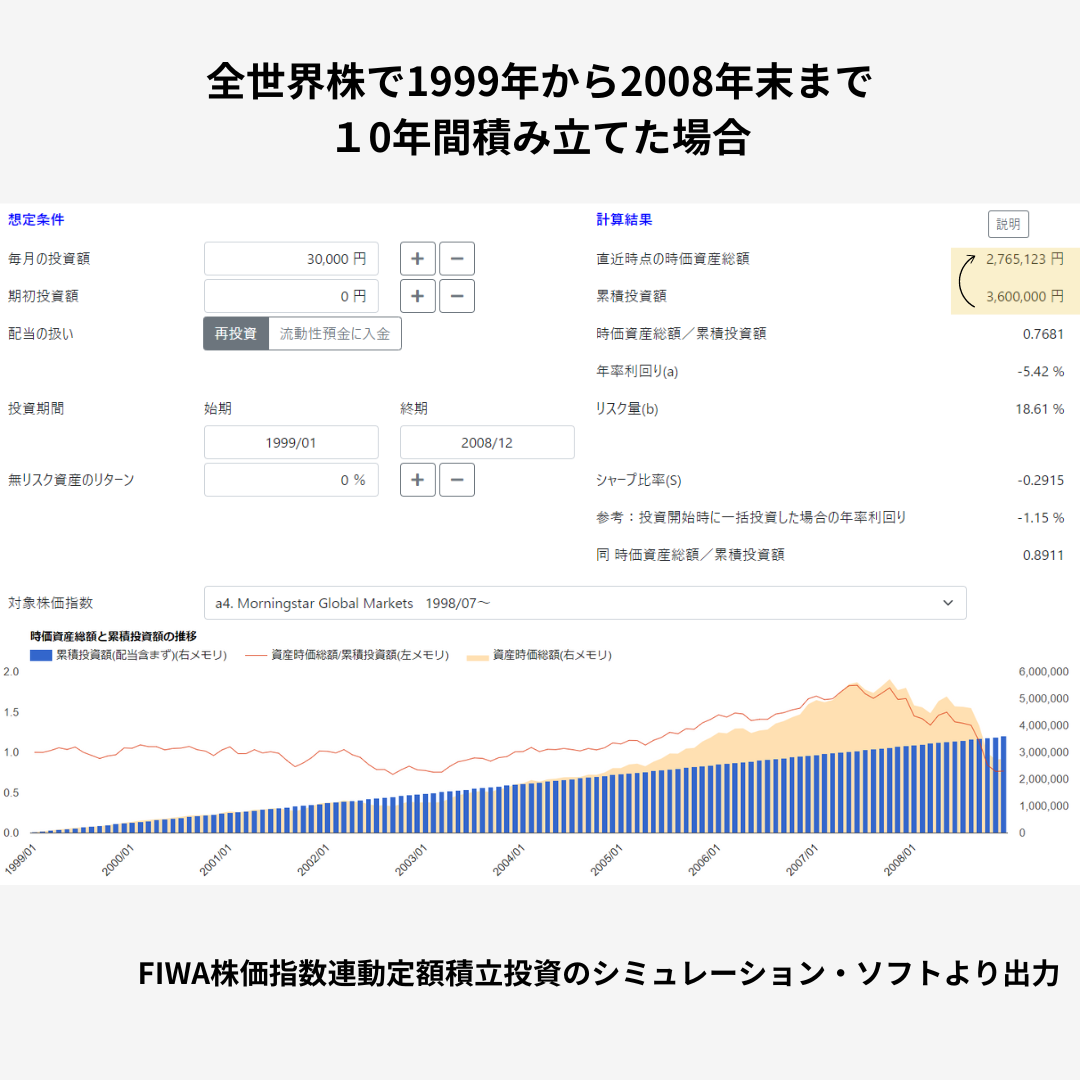Viewport: 1080px width, 1080px height.
Task: Toggle 資産時価総額/累積投資額 line legend
Action: coord(256,655)
